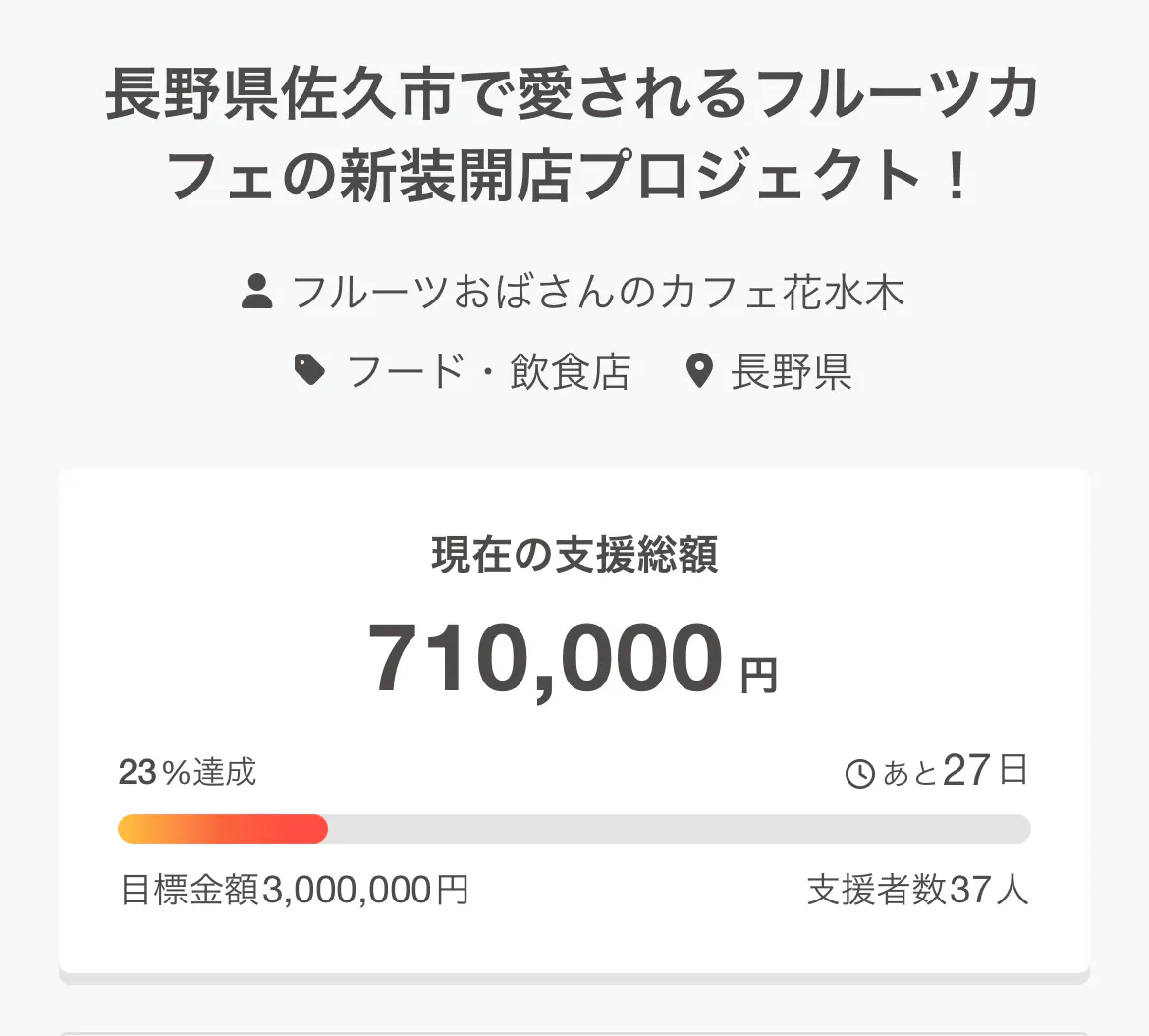1149x1036 pixels.
Task: Select the 710,000 support amount
Action: tap(546, 660)
